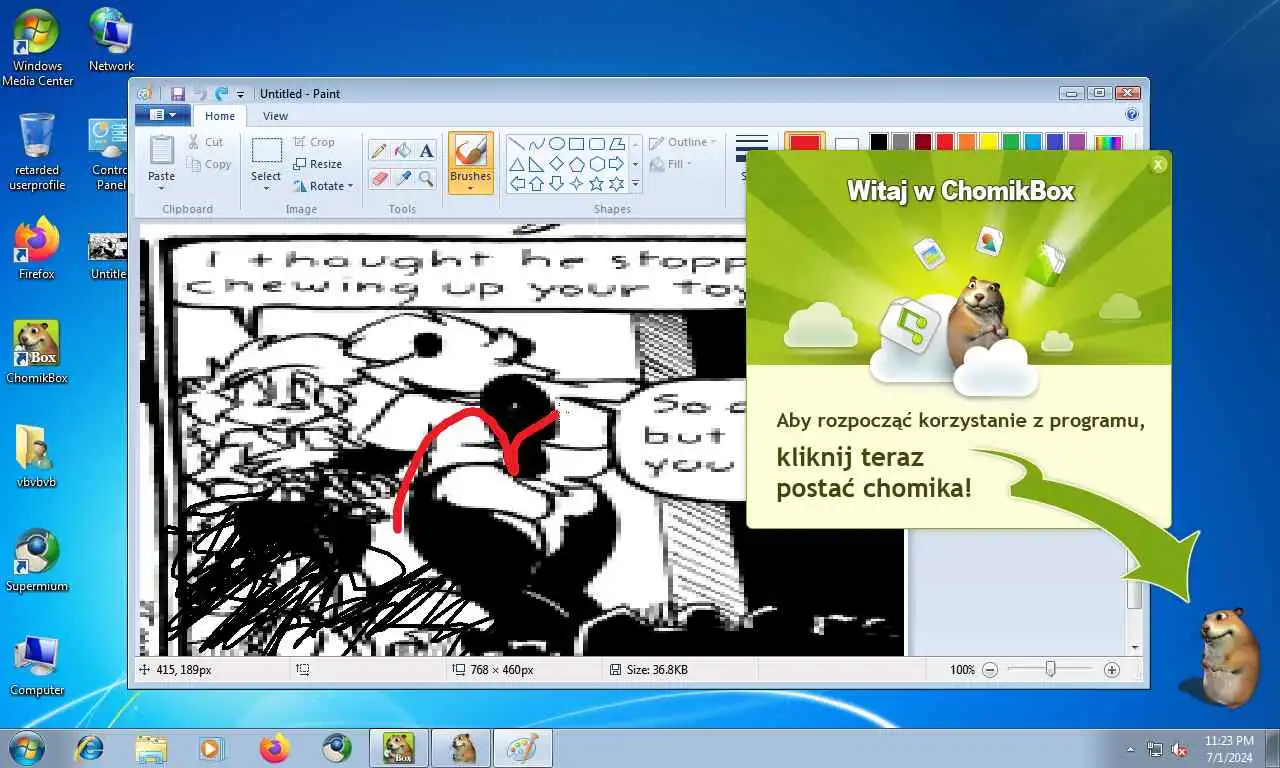Choose the gray palette color
Image resolution: width=1280 pixels, height=768 pixels.
pyautogui.click(x=901, y=143)
